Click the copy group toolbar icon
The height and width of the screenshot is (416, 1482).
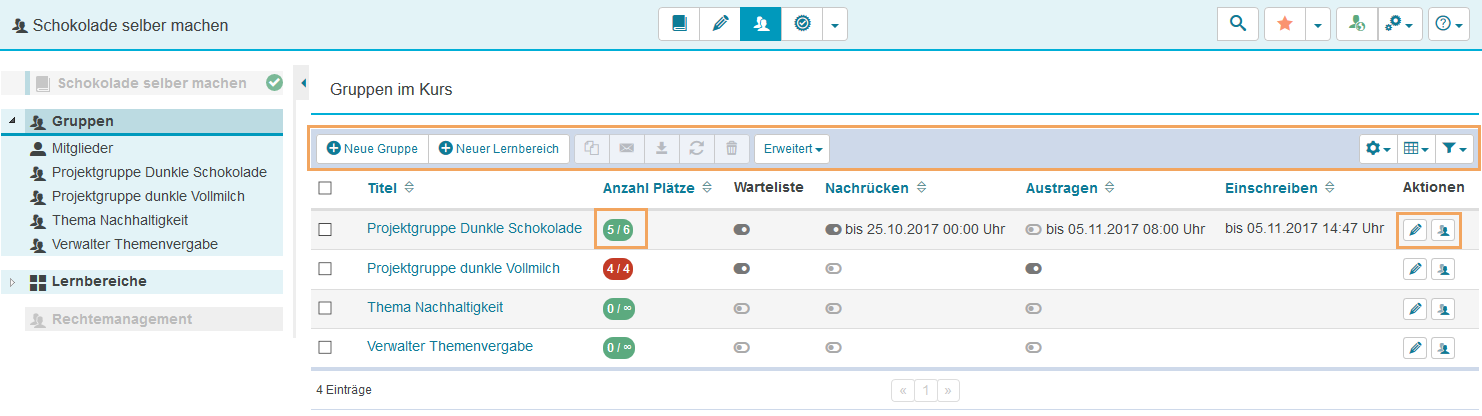pos(592,148)
